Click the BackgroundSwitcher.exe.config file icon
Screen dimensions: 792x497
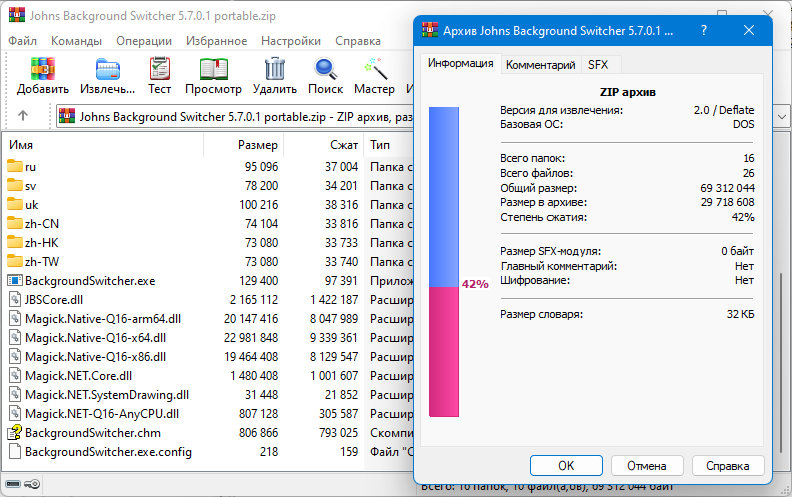15,452
